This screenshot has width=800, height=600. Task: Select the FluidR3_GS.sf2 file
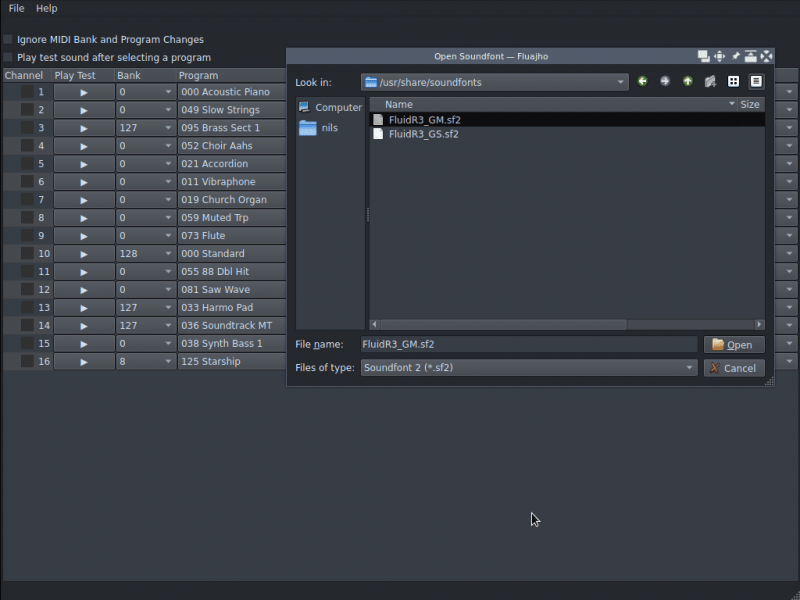coord(423,134)
